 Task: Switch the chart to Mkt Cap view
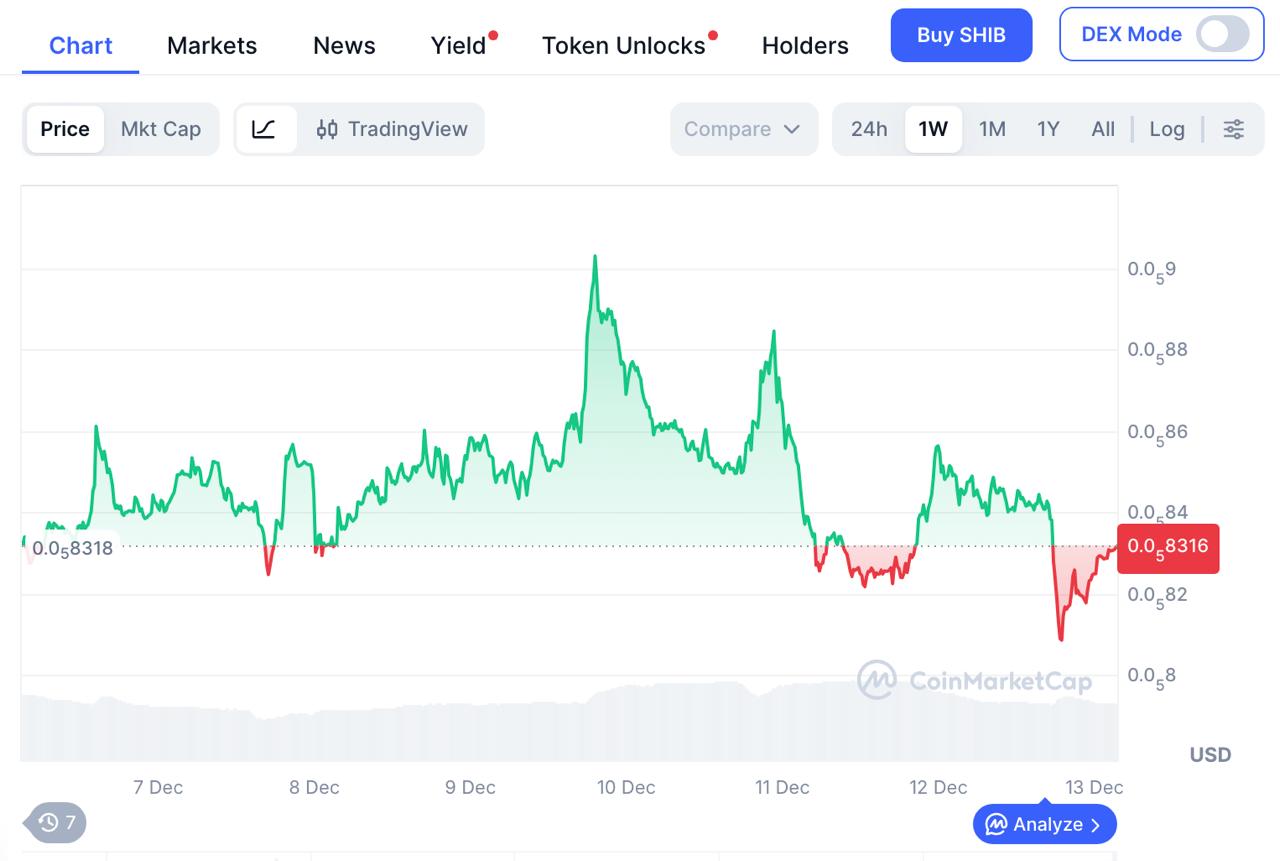click(160, 129)
